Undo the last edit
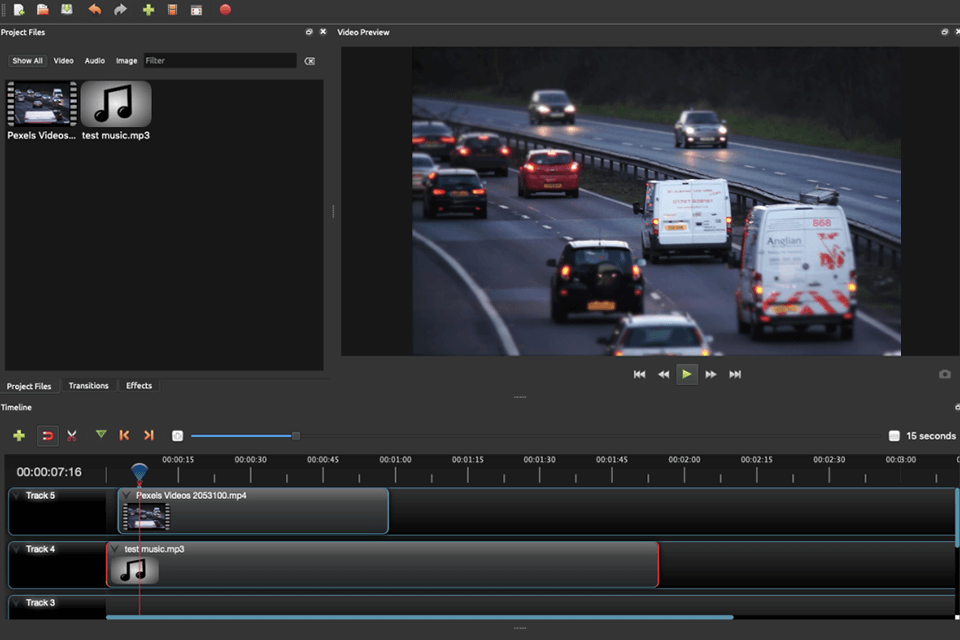The height and width of the screenshot is (640, 960). click(95, 10)
